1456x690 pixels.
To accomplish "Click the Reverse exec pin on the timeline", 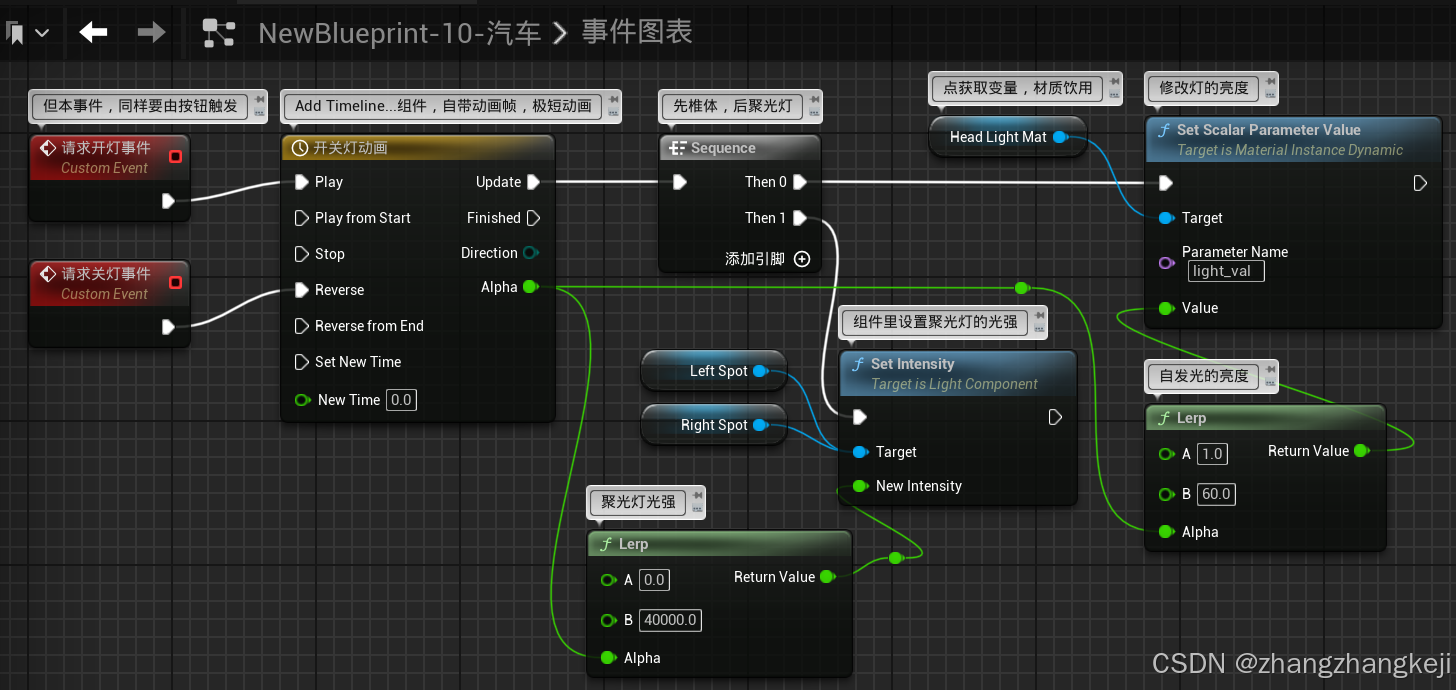I will [302, 290].
